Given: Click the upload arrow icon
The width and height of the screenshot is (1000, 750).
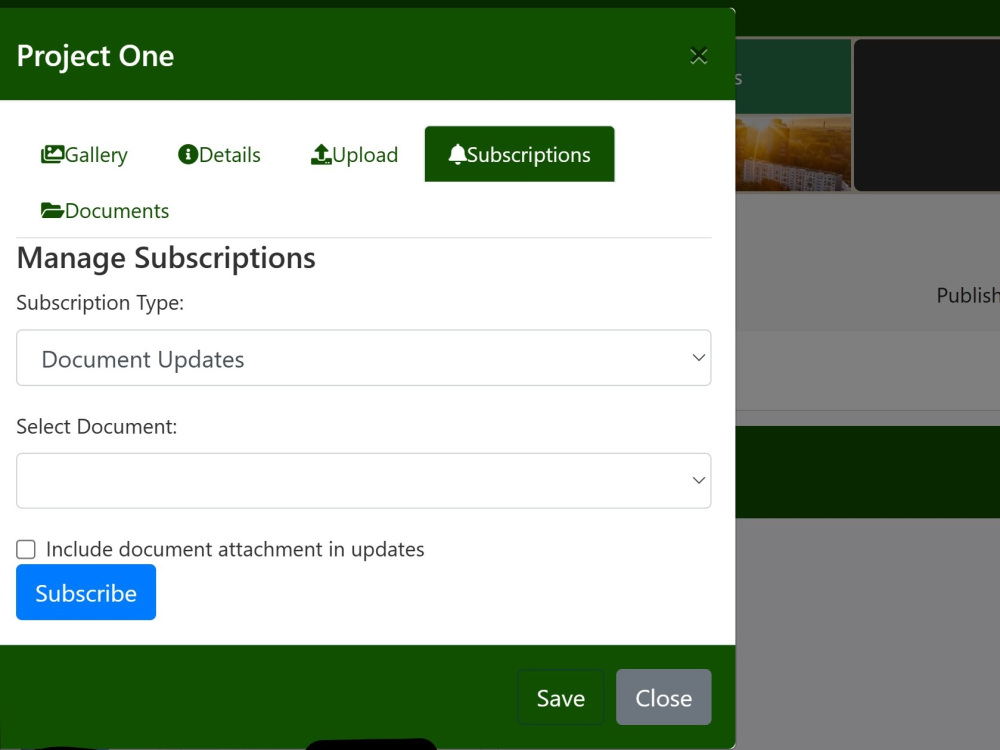Looking at the screenshot, I should (320, 154).
